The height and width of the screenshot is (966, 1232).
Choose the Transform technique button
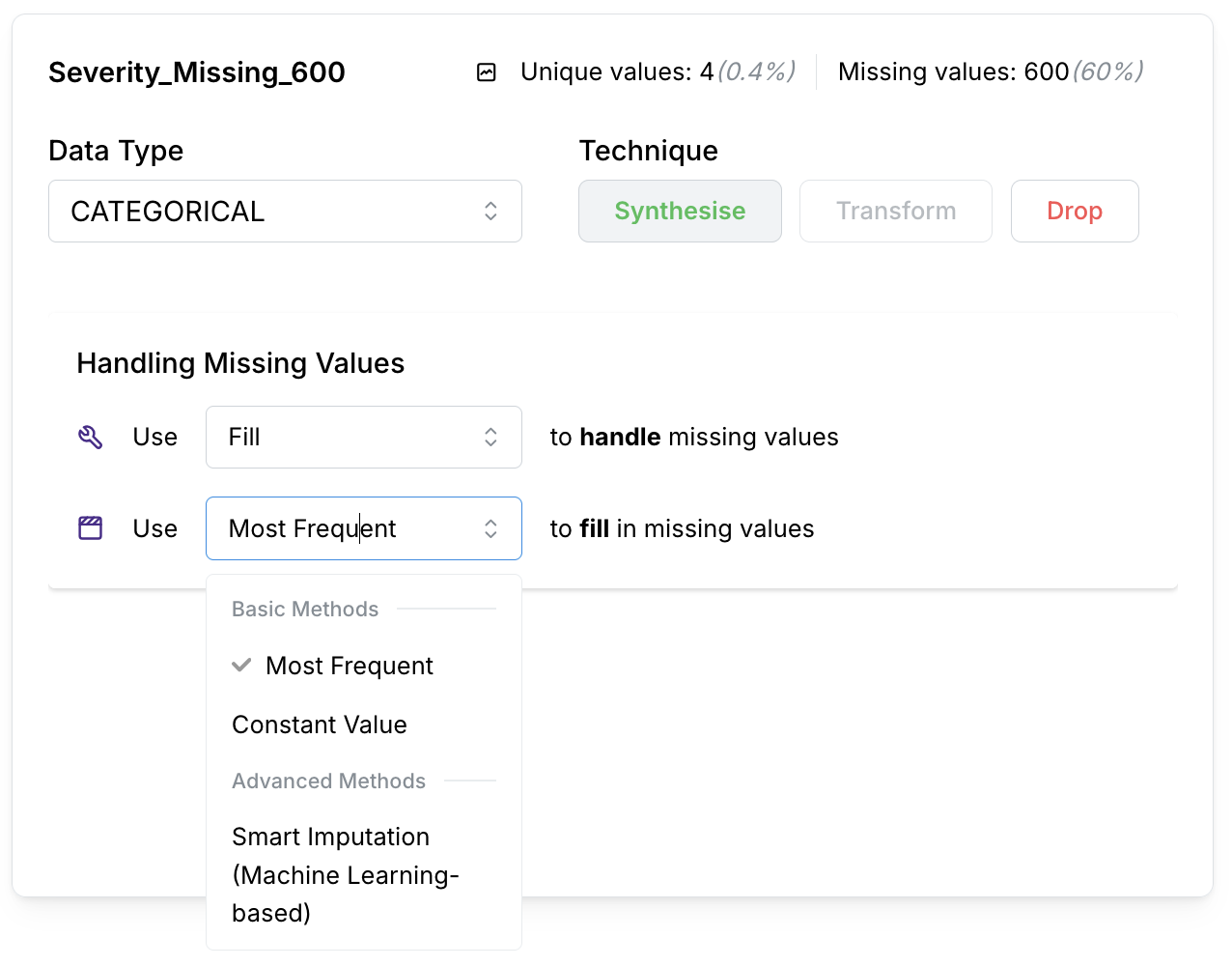click(x=896, y=211)
